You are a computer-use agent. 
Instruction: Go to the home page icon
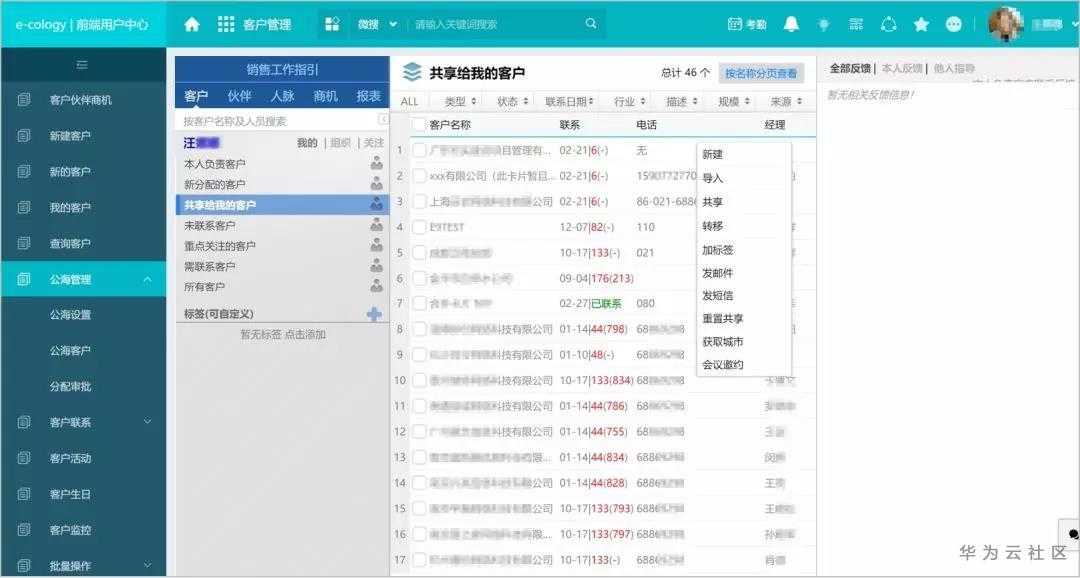coord(191,24)
